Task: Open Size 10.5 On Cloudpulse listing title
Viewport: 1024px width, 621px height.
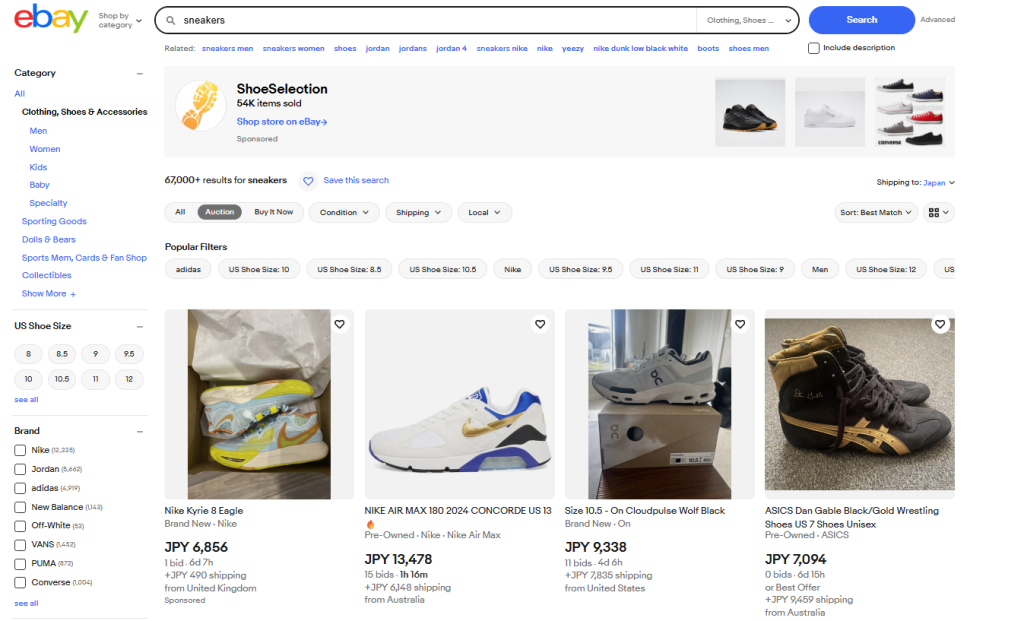Action: tap(645, 511)
